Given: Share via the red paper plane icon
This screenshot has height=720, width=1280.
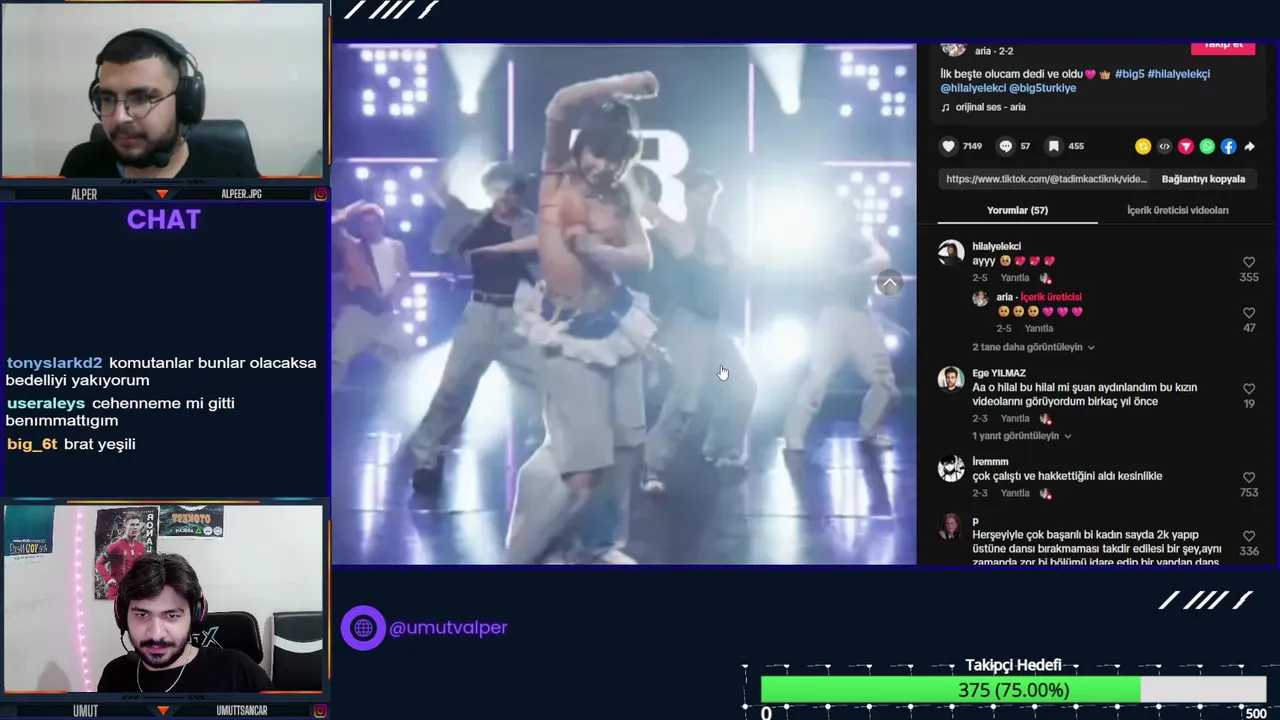Looking at the screenshot, I should coord(1186,146).
